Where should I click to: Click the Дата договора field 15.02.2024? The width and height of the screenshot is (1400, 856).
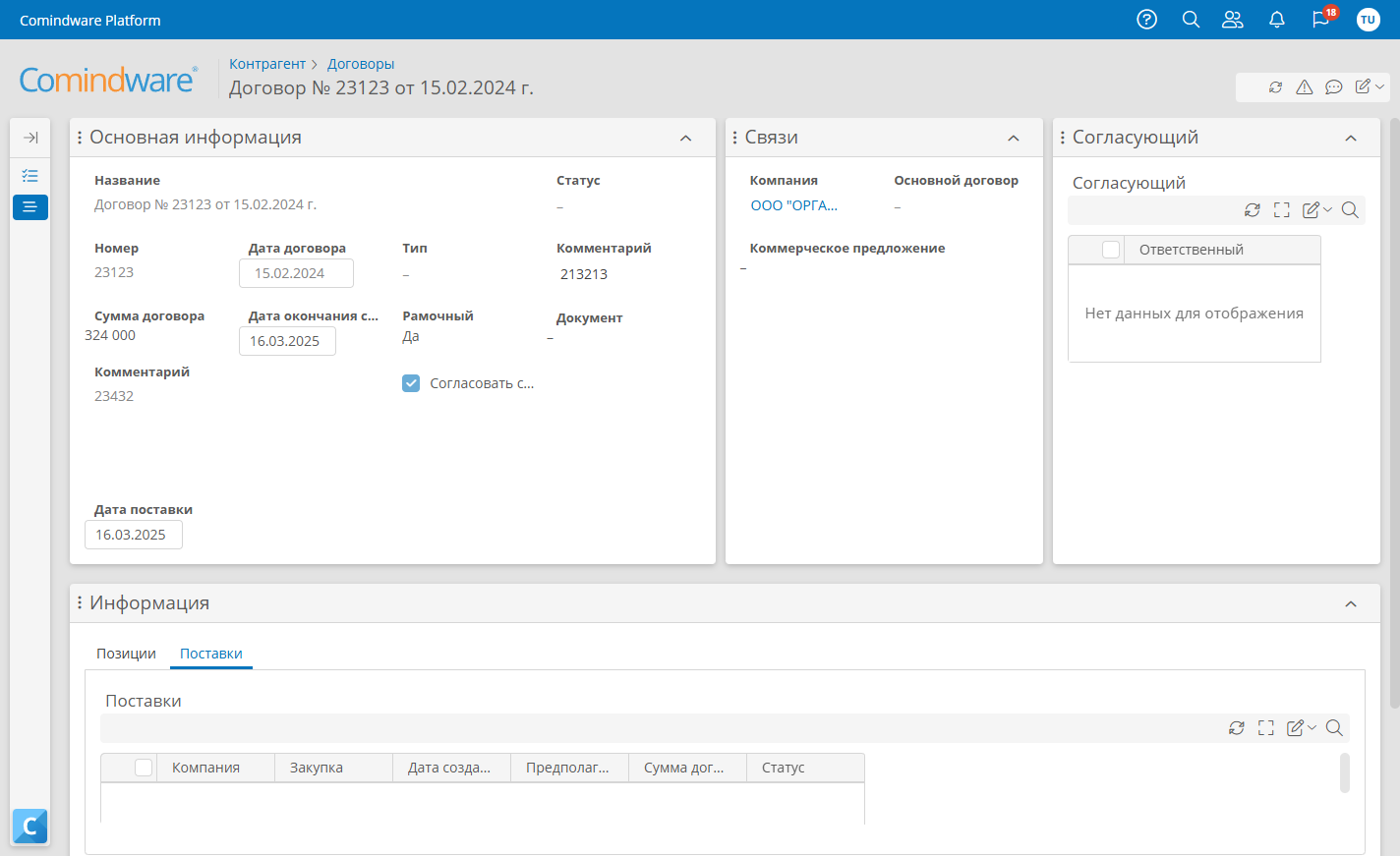296,273
